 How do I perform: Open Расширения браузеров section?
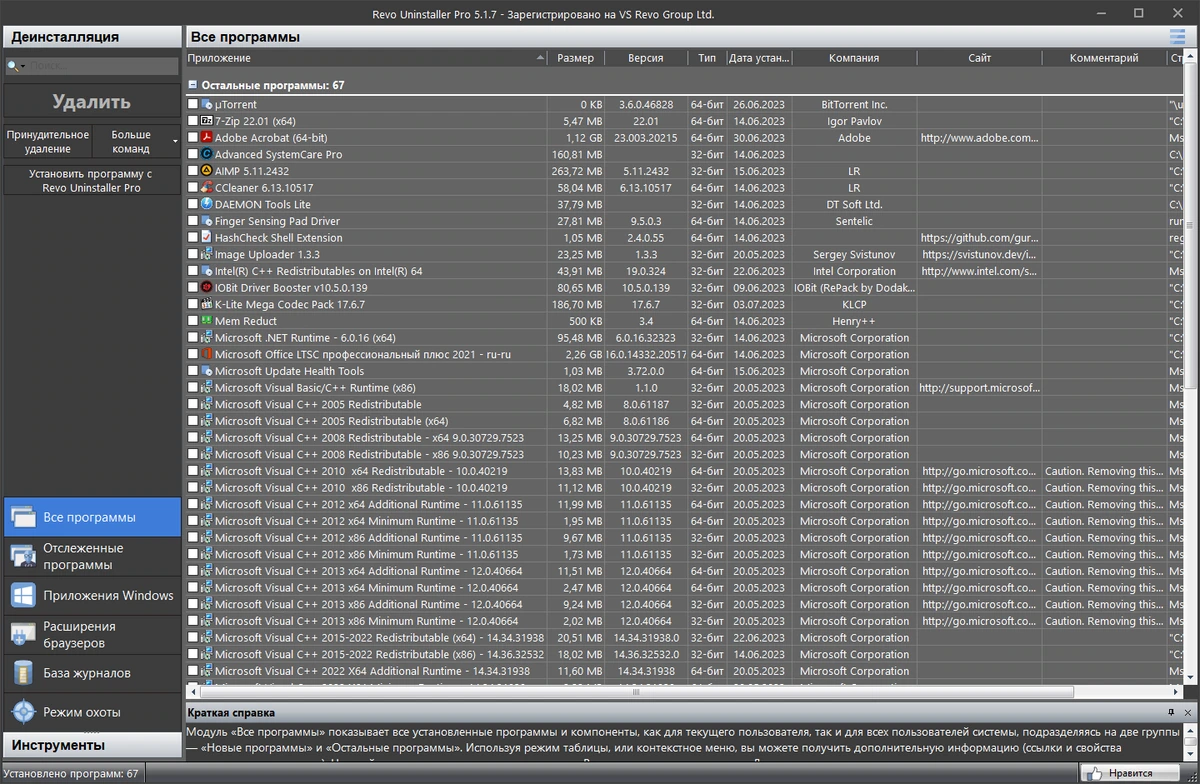coord(91,634)
